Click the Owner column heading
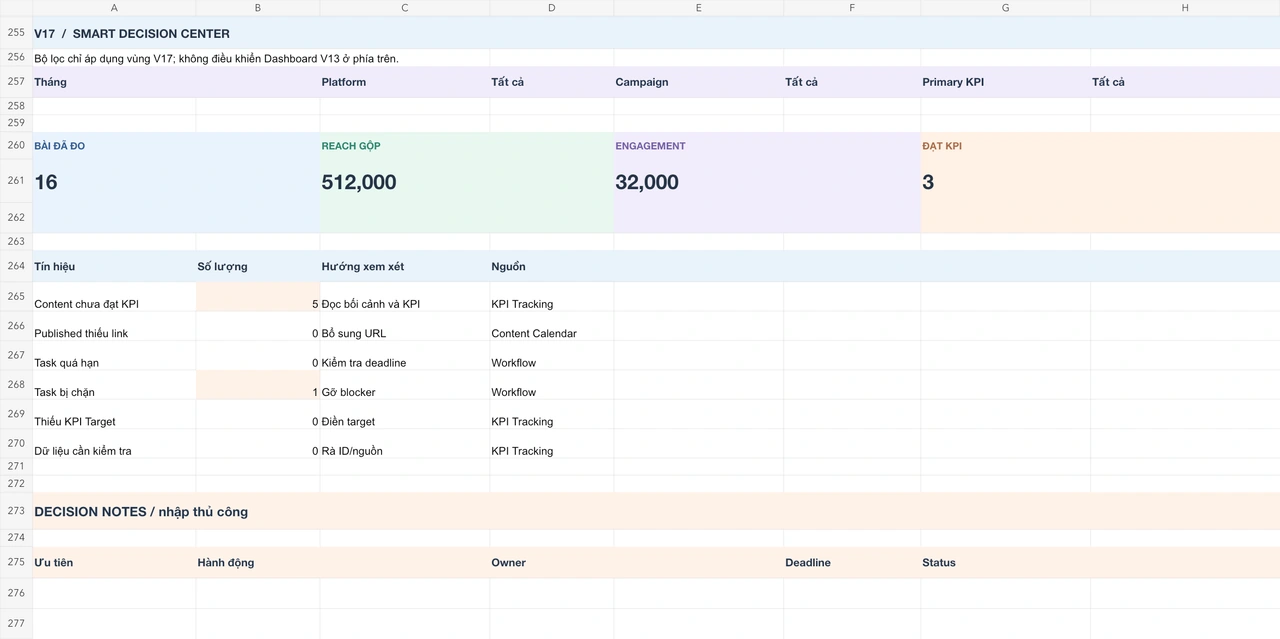 point(508,563)
